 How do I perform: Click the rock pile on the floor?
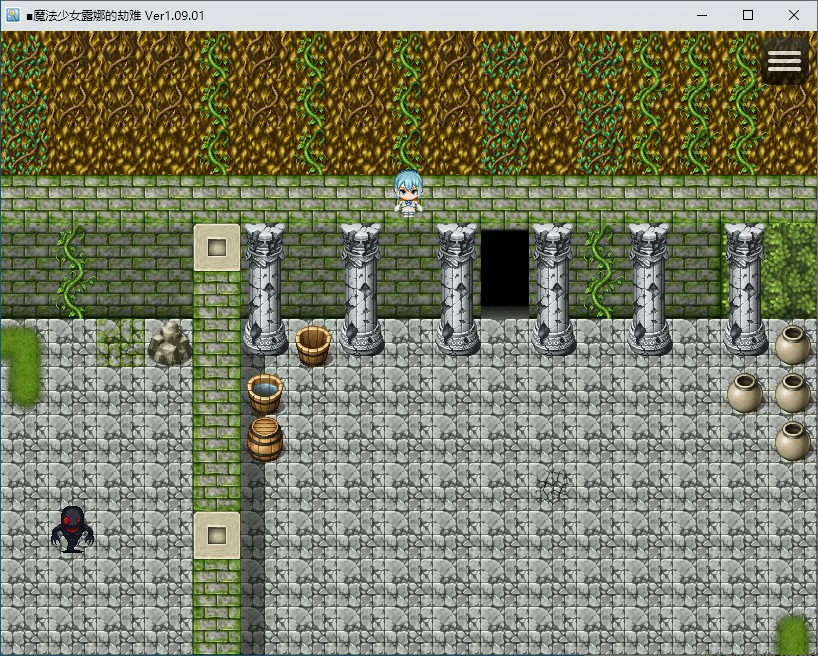[x=170, y=343]
